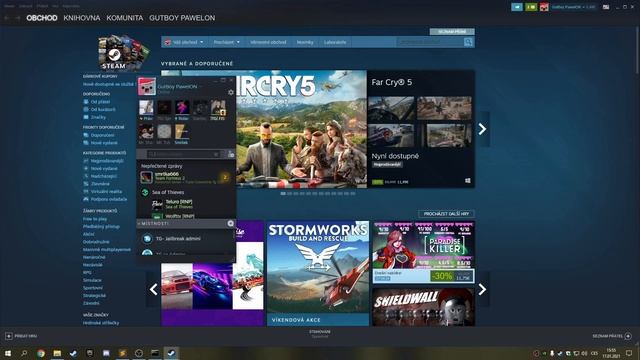Expand the GutBoy PawelON account dropdown
Screen dimensions: 640x360
[x=573, y=7]
